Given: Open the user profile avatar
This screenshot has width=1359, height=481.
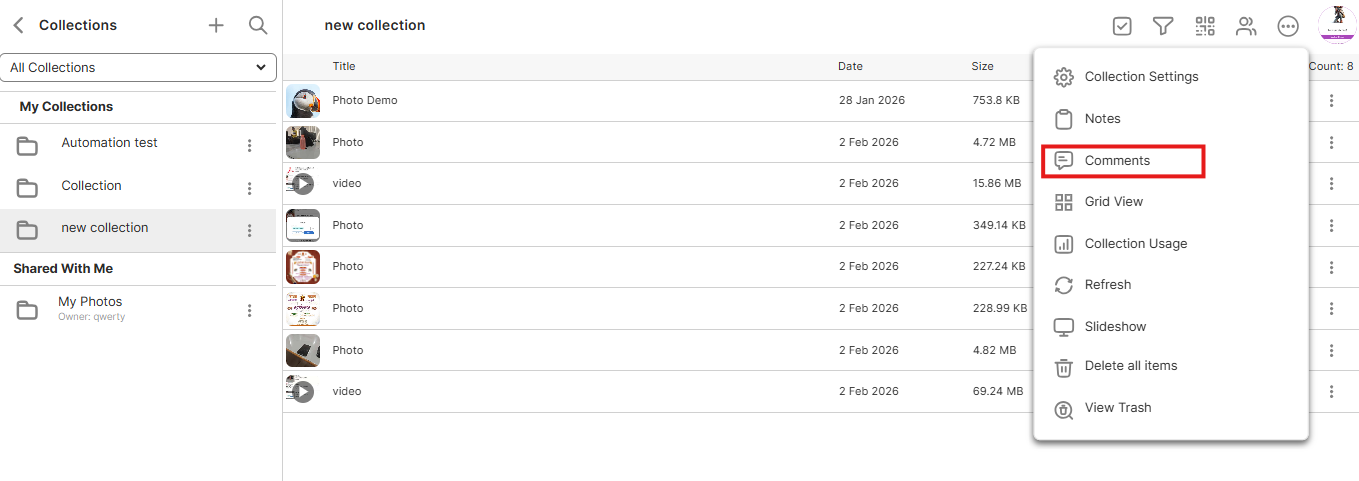Looking at the screenshot, I should [x=1337, y=24].
